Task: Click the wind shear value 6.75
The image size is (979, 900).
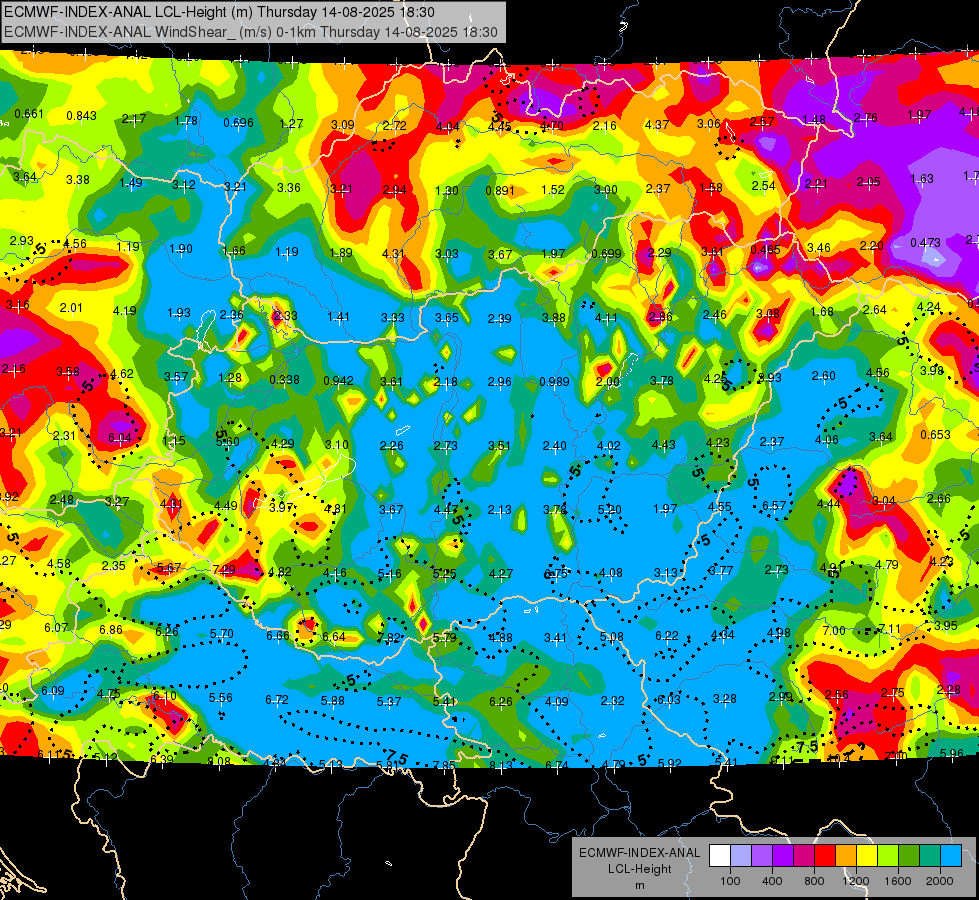Action: pyautogui.click(x=556, y=573)
